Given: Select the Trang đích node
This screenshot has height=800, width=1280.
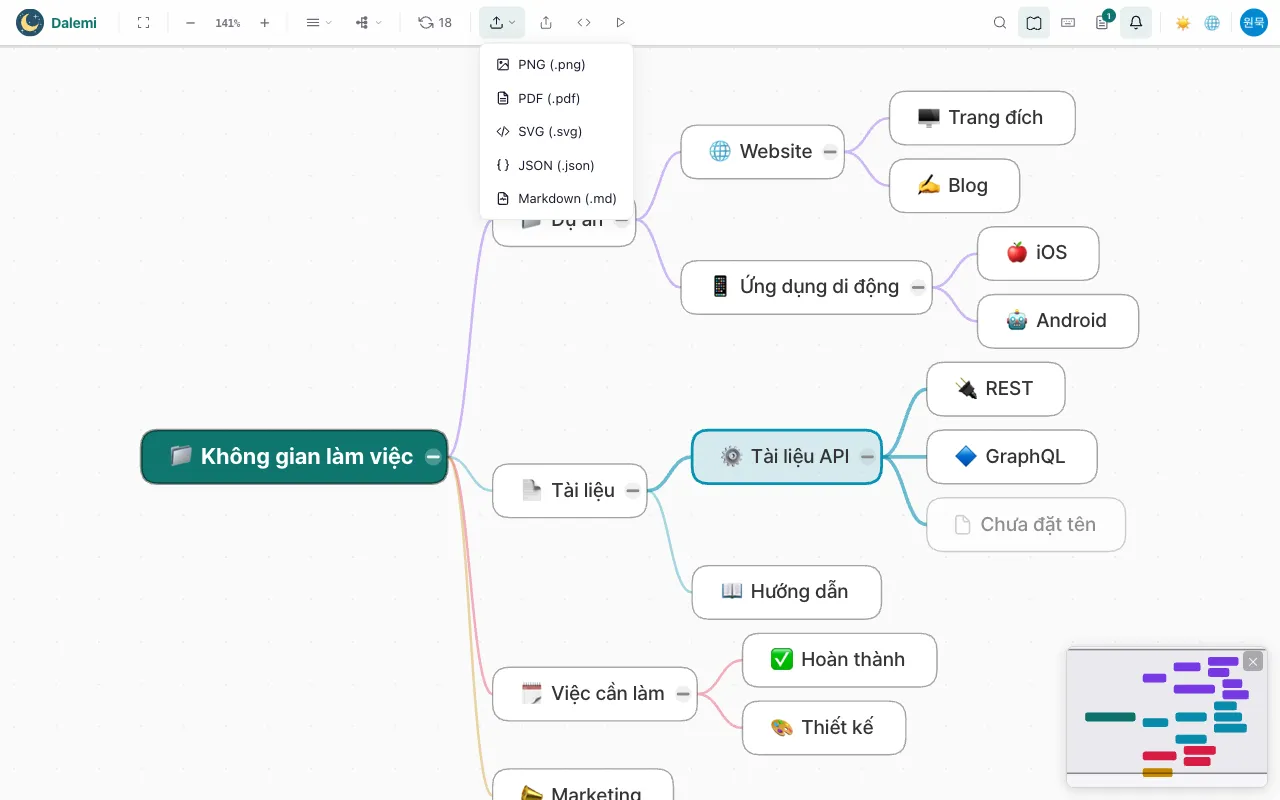Looking at the screenshot, I should pos(982,118).
